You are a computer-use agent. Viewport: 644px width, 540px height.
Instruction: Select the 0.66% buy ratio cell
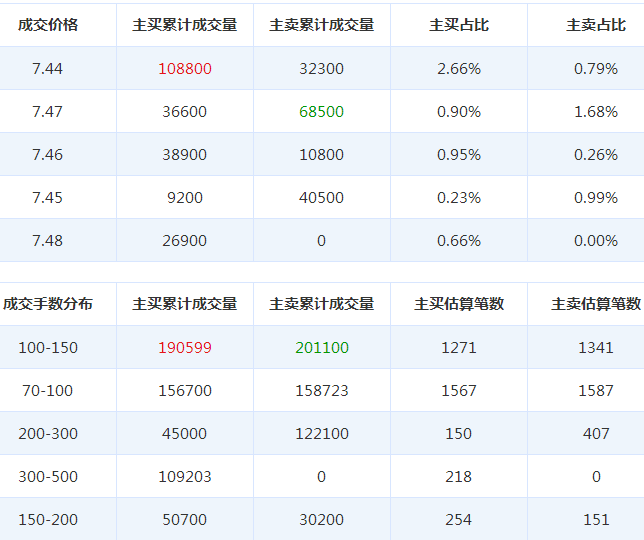click(459, 241)
